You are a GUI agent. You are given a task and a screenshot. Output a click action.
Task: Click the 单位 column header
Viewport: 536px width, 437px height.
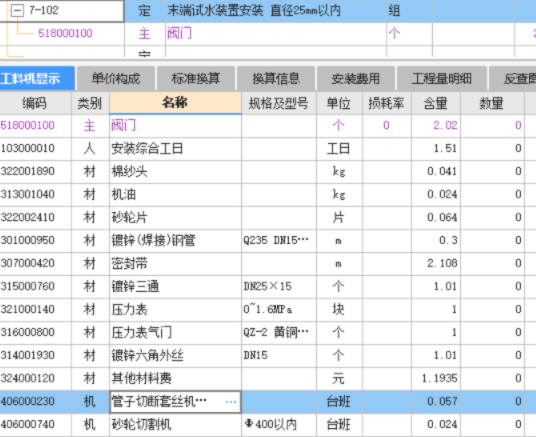(339, 103)
